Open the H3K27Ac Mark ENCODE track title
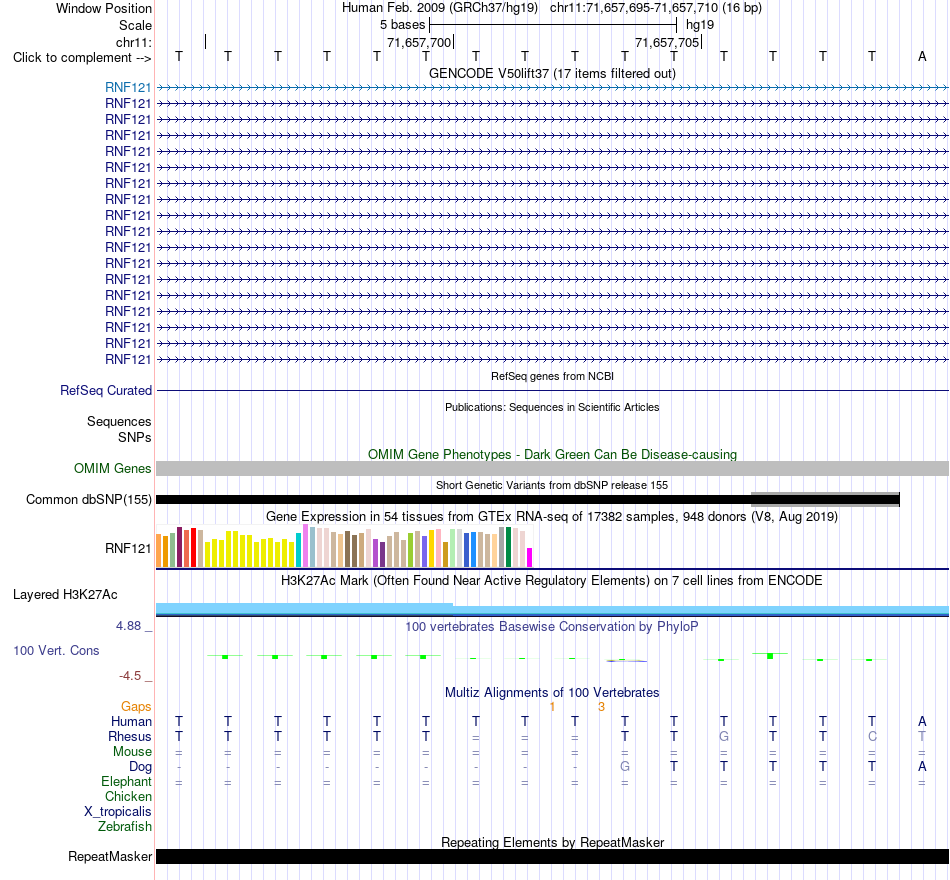Viewport: 950px width, 880px height. tap(552, 581)
